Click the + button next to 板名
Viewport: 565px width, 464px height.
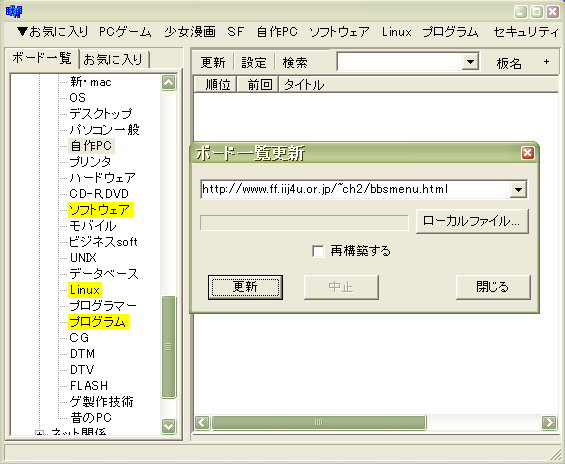546,62
